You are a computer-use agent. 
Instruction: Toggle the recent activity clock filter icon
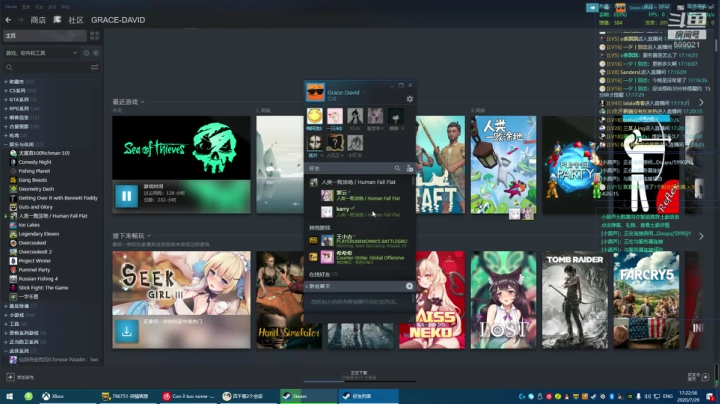tap(86, 53)
